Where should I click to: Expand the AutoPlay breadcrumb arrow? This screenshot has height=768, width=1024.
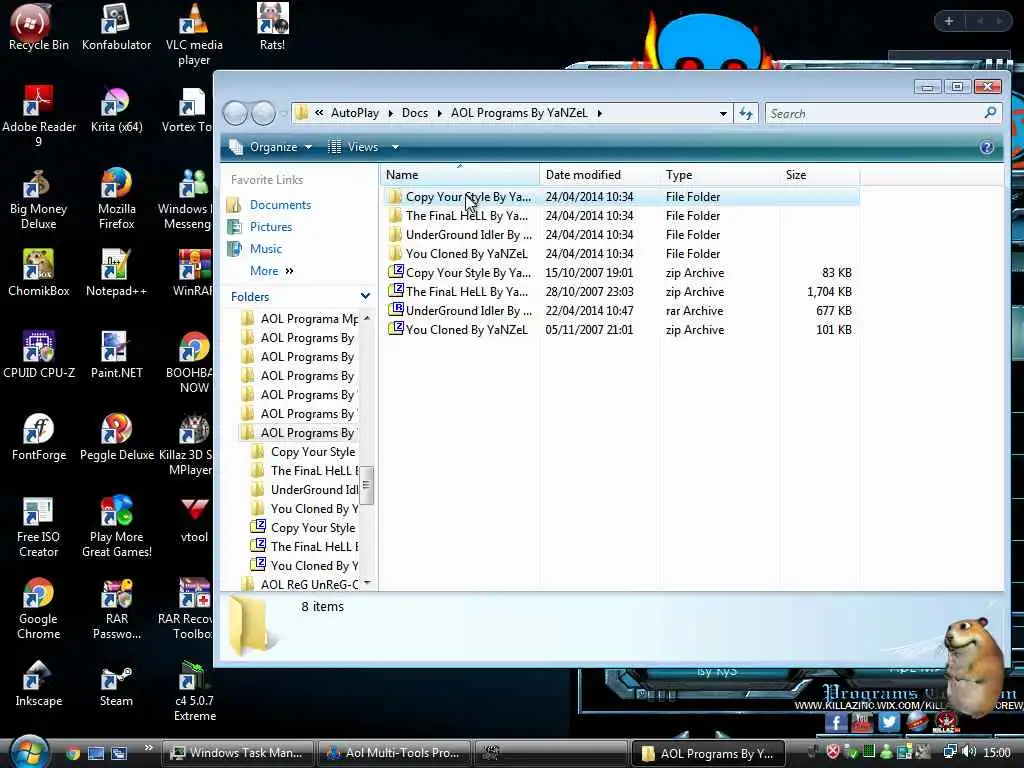point(391,114)
